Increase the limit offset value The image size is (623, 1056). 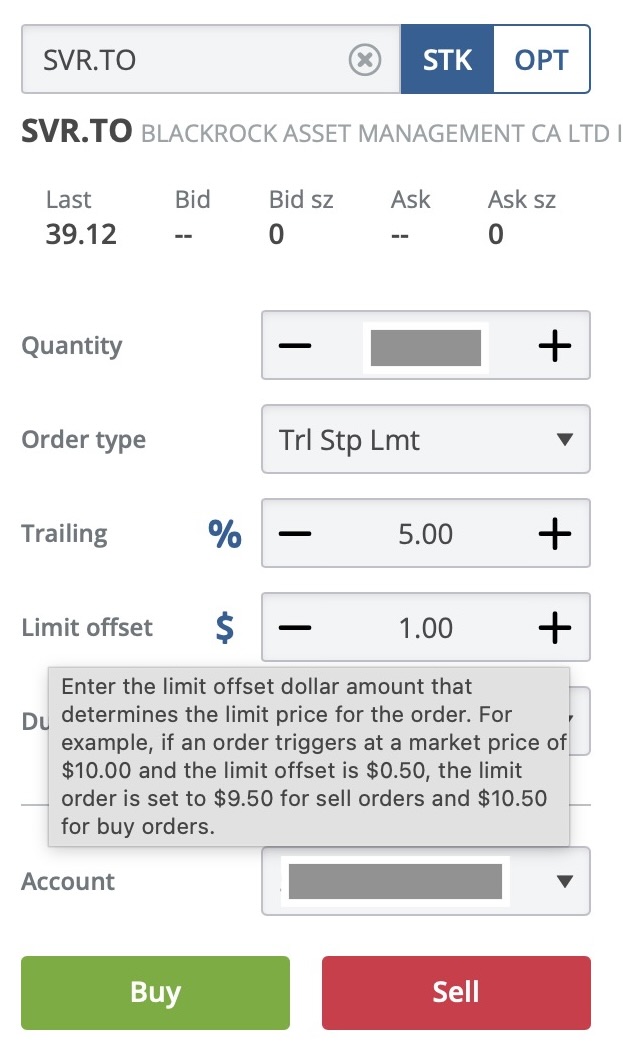coord(554,628)
